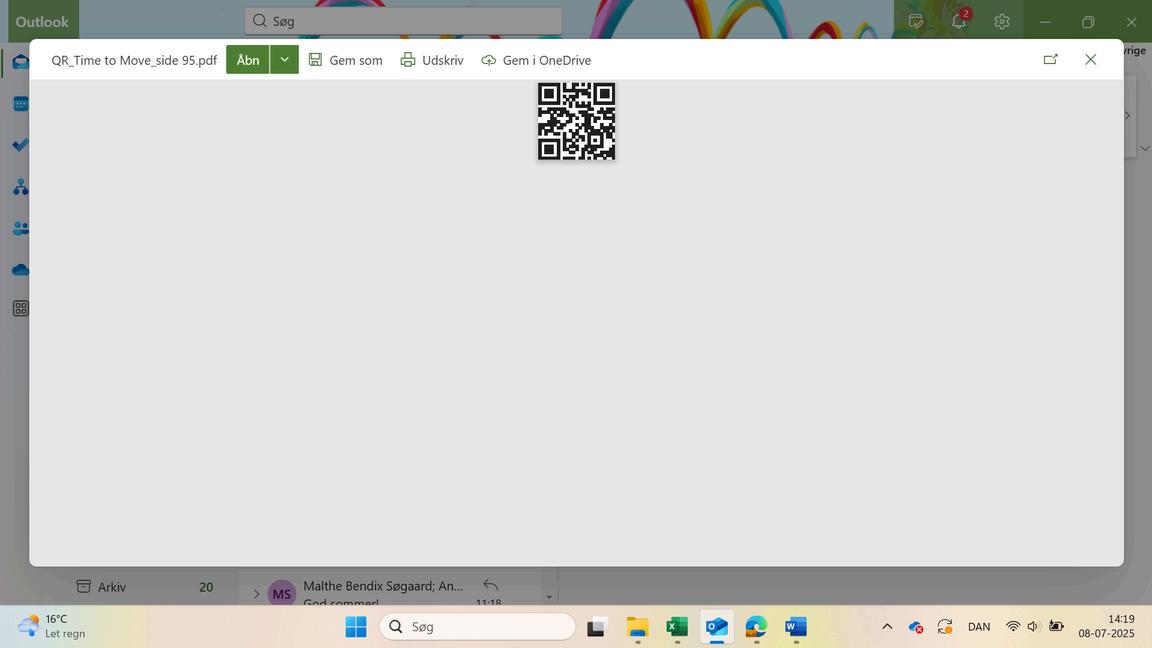Open the To Do checkmark icon
The image size is (1152, 648).
pos(21,145)
